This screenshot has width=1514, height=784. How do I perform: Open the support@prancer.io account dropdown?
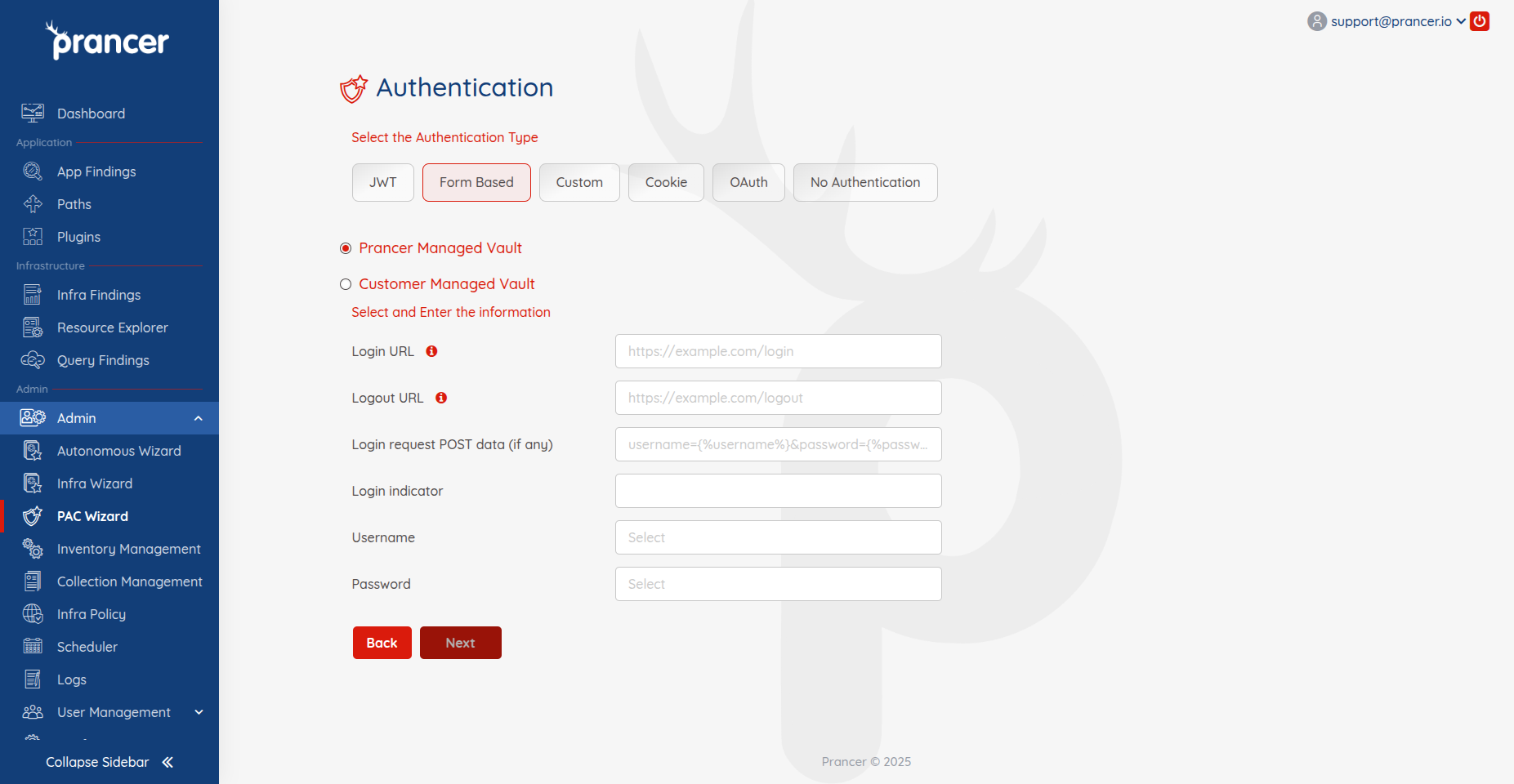tap(1398, 21)
